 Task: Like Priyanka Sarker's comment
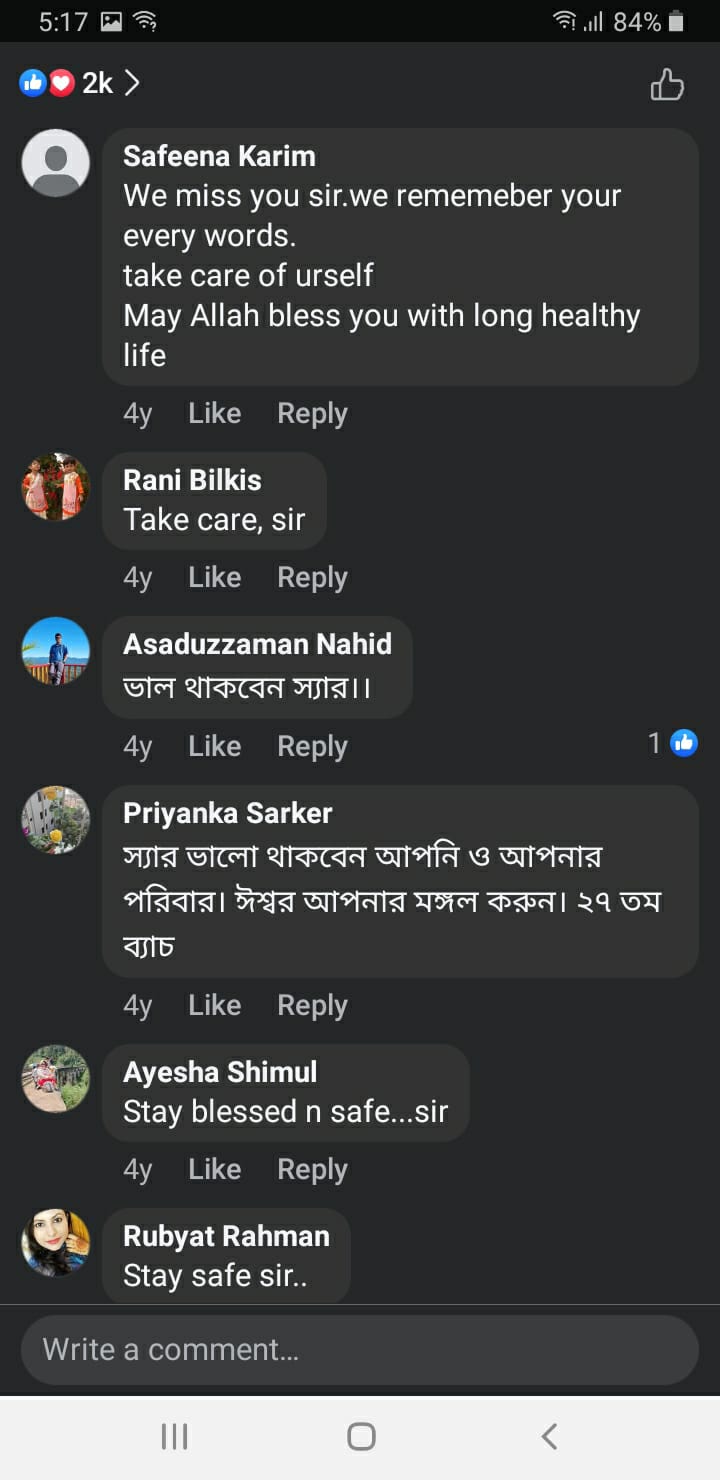pyautogui.click(x=214, y=1006)
